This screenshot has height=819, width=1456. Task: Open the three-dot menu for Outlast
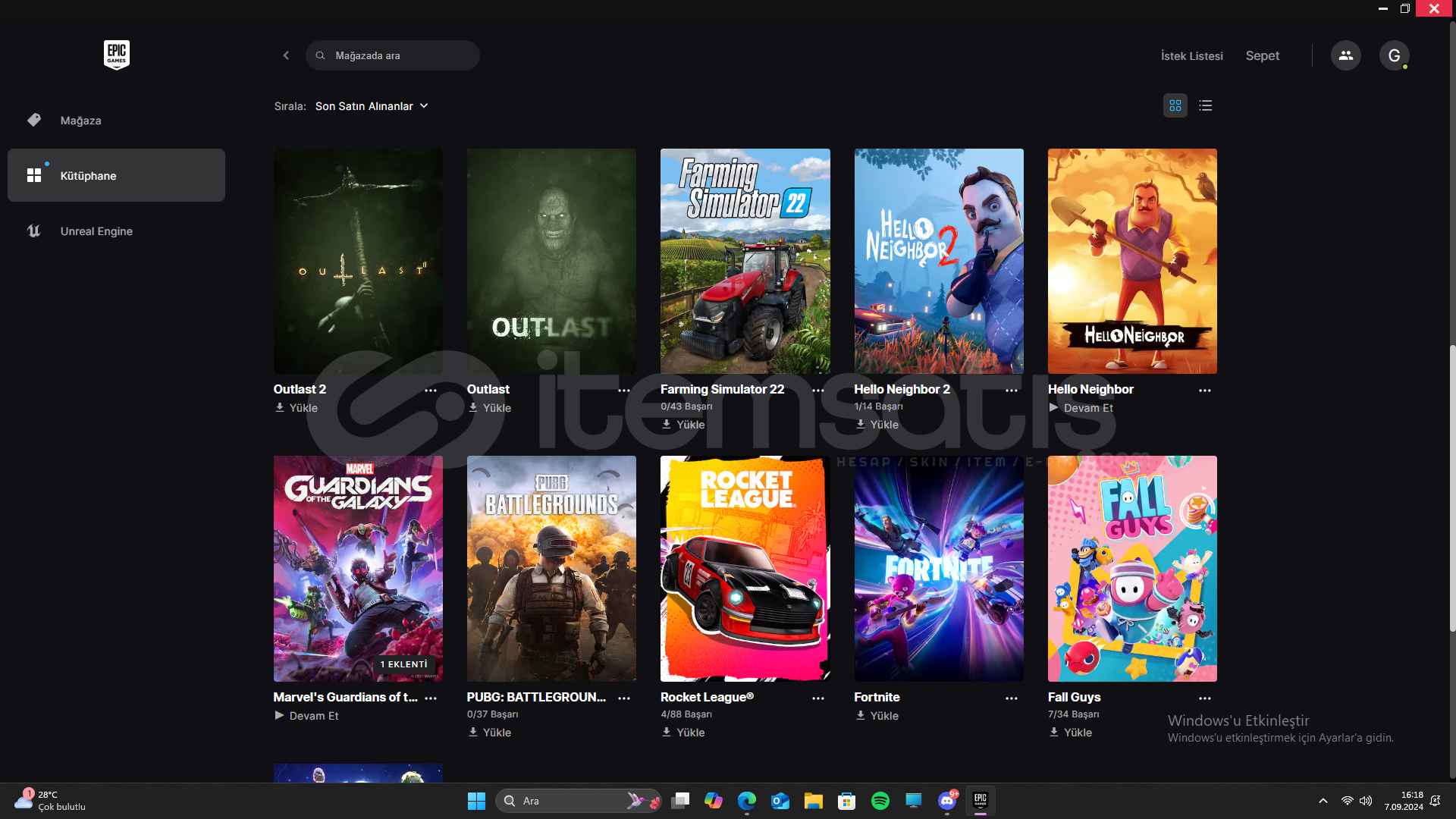(624, 391)
